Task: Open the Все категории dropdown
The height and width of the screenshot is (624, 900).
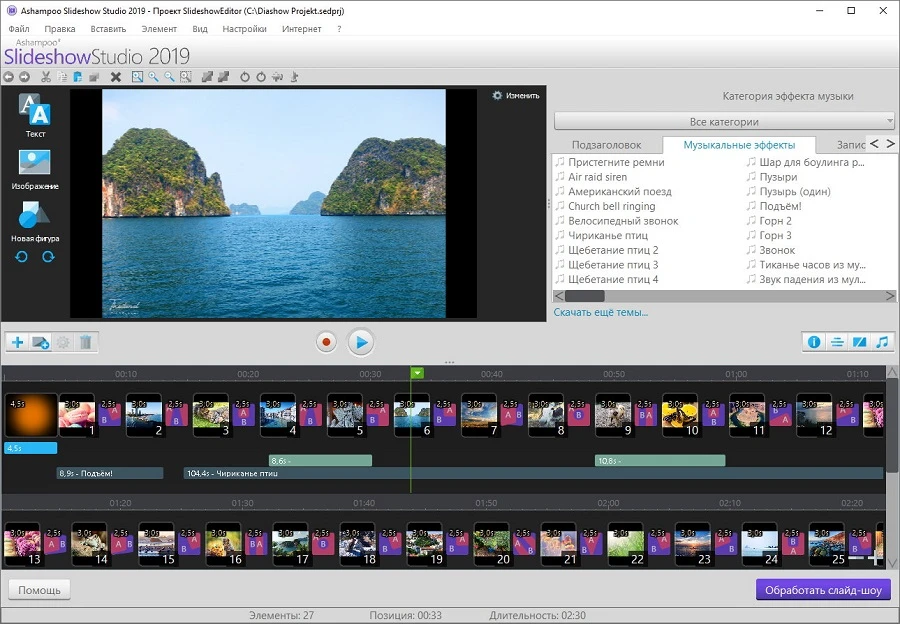Action: point(724,121)
